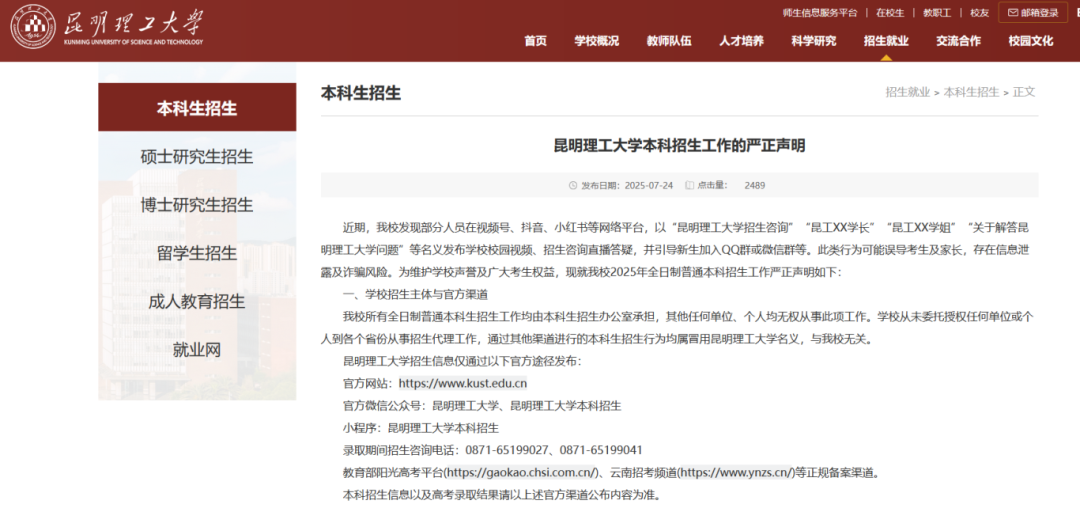Expand the 科学研究 menu
Screen dimensions: 1080x508
[x=813, y=41]
